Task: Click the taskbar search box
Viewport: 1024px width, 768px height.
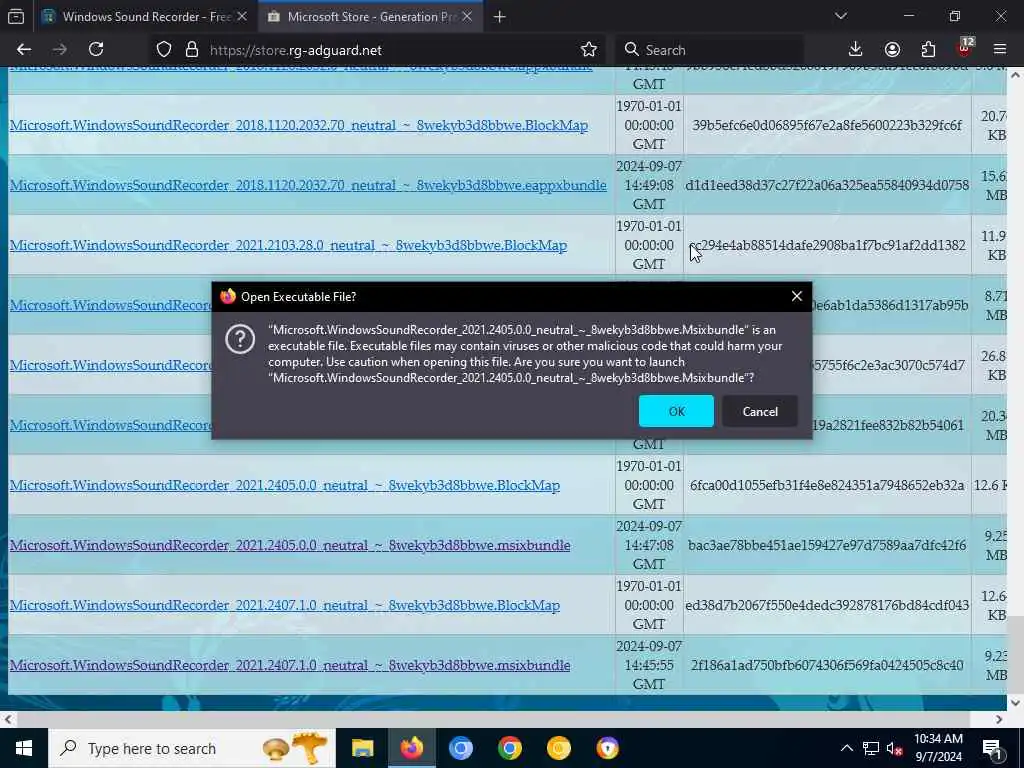Action: [x=191, y=748]
